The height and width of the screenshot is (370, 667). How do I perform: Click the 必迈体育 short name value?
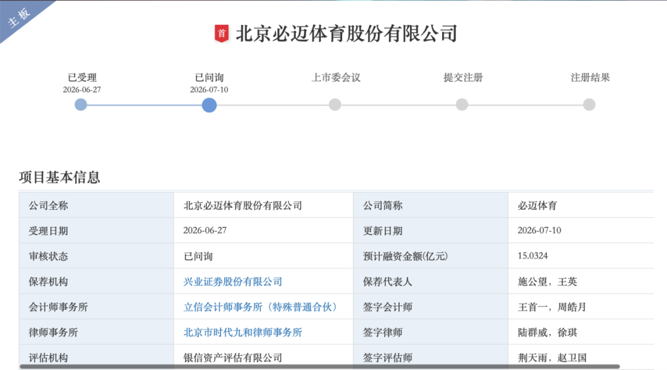(537, 206)
